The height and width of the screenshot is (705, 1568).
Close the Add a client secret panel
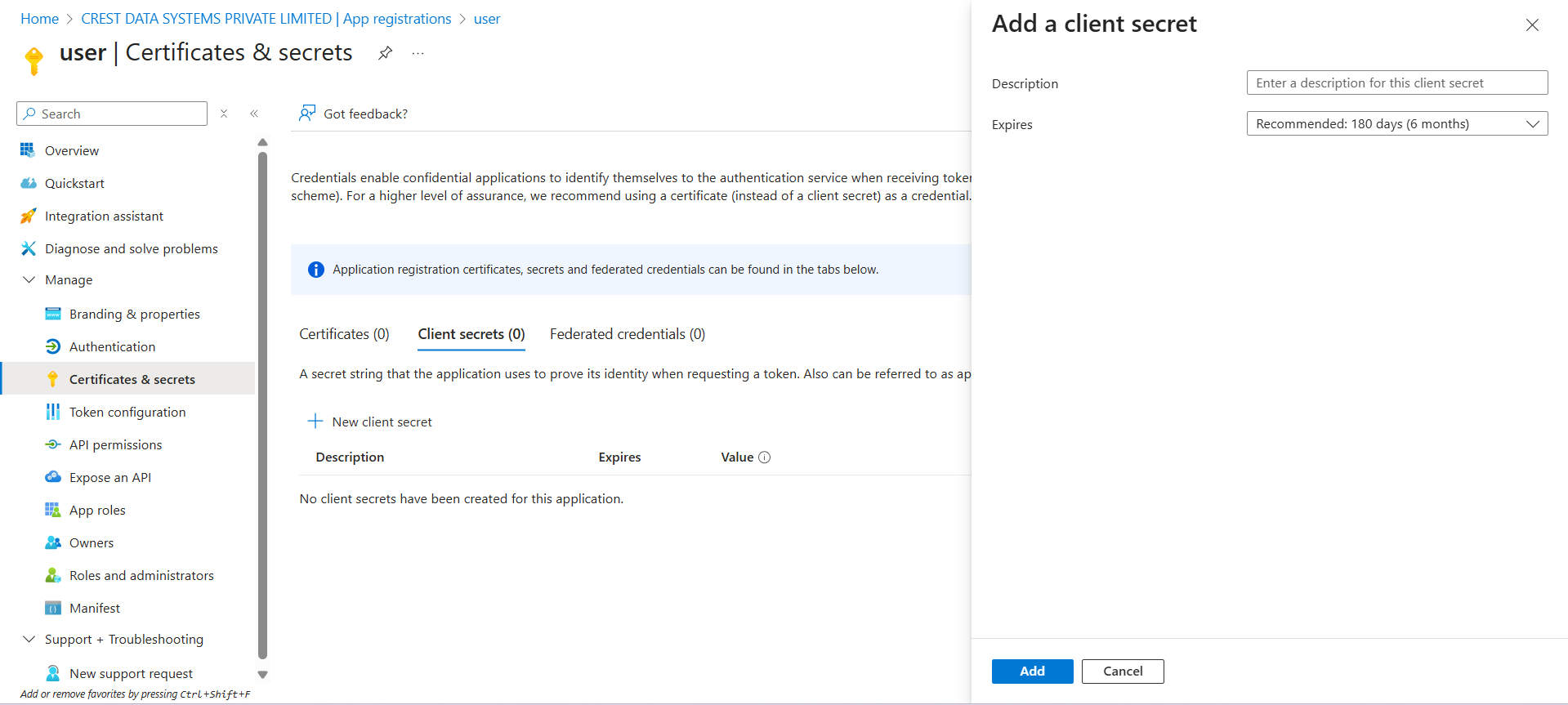point(1532,25)
